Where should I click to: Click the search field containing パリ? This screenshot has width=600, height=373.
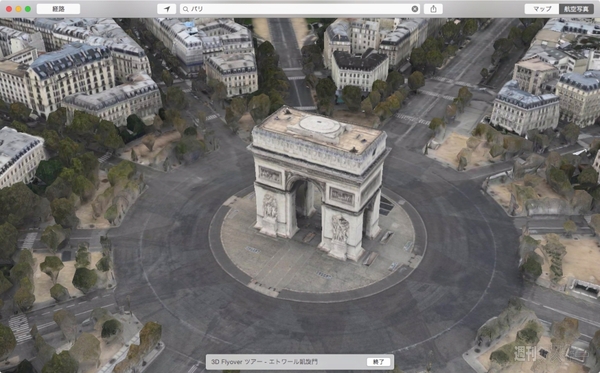300,9
